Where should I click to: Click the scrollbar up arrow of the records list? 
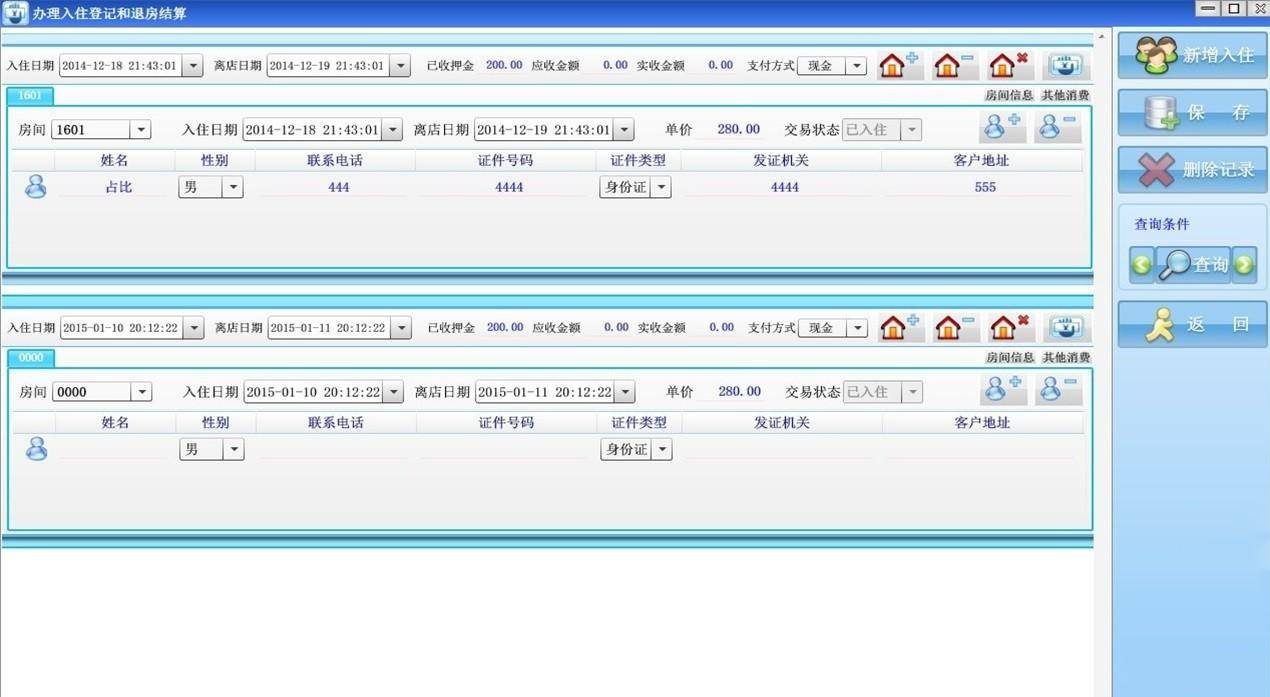point(1103,36)
